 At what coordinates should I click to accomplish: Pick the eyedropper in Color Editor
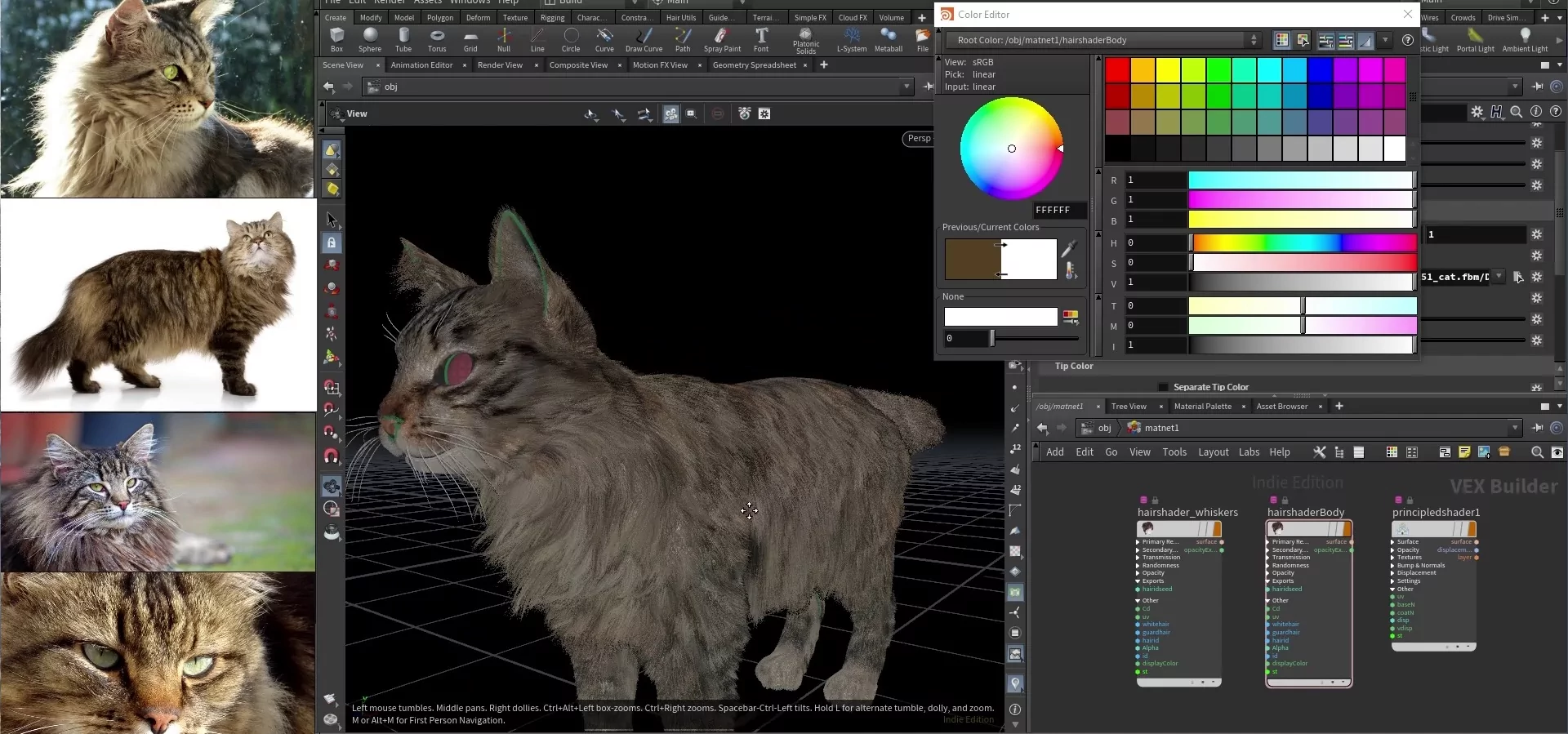pyautogui.click(x=1070, y=248)
